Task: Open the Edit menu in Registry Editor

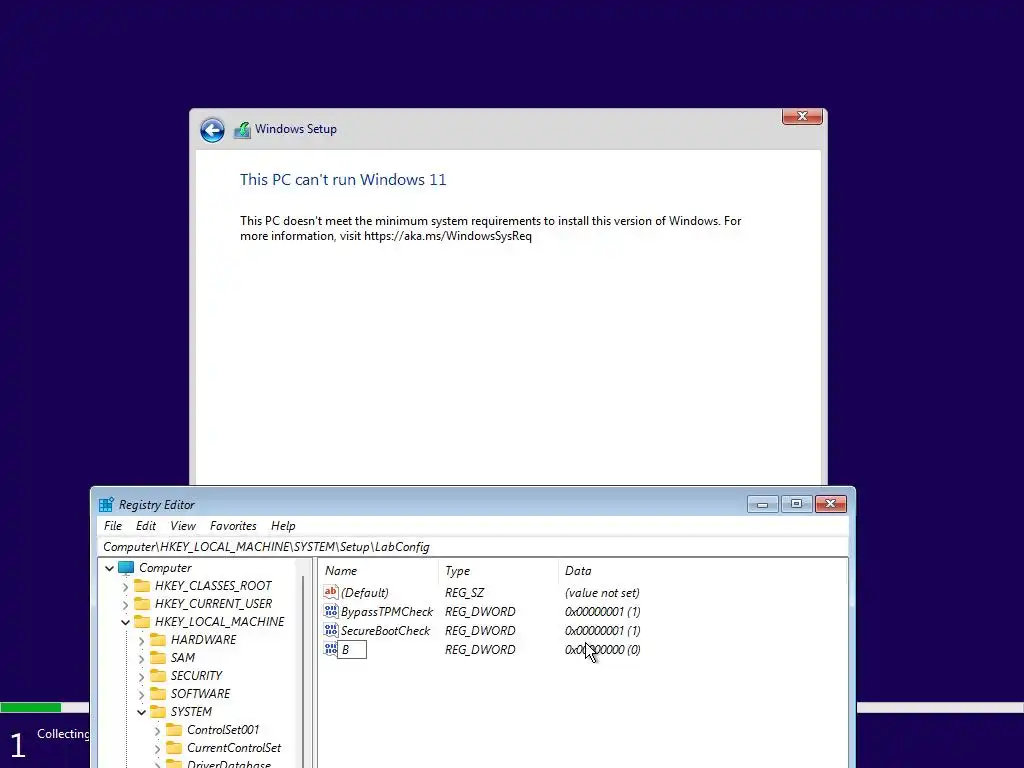Action: point(146,526)
